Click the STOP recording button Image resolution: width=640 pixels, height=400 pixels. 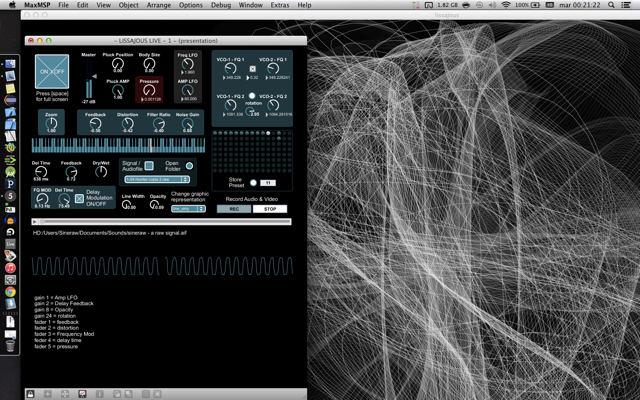(270, 209)
